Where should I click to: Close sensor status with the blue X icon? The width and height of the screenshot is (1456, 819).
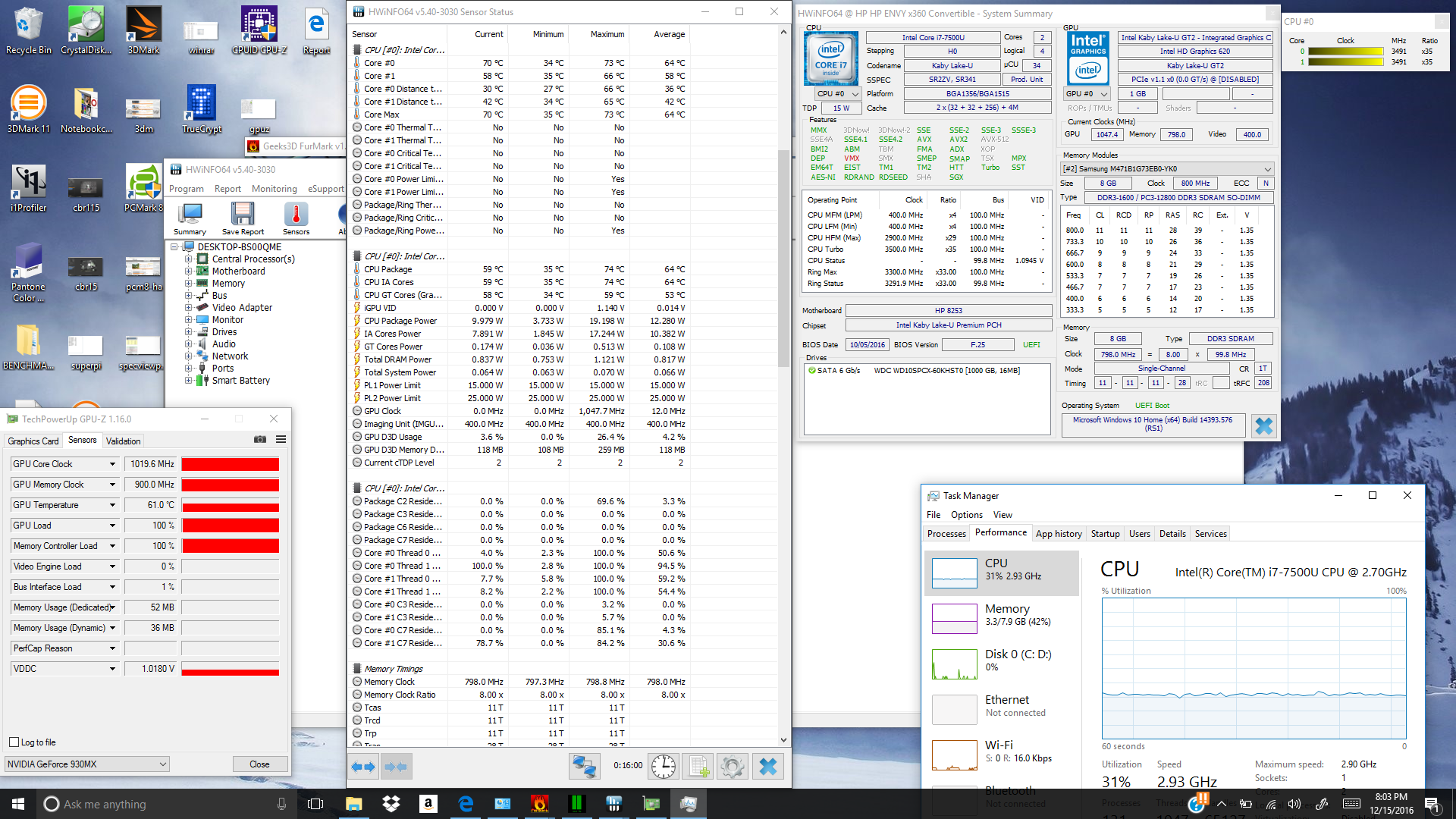[x=767, y=767]
